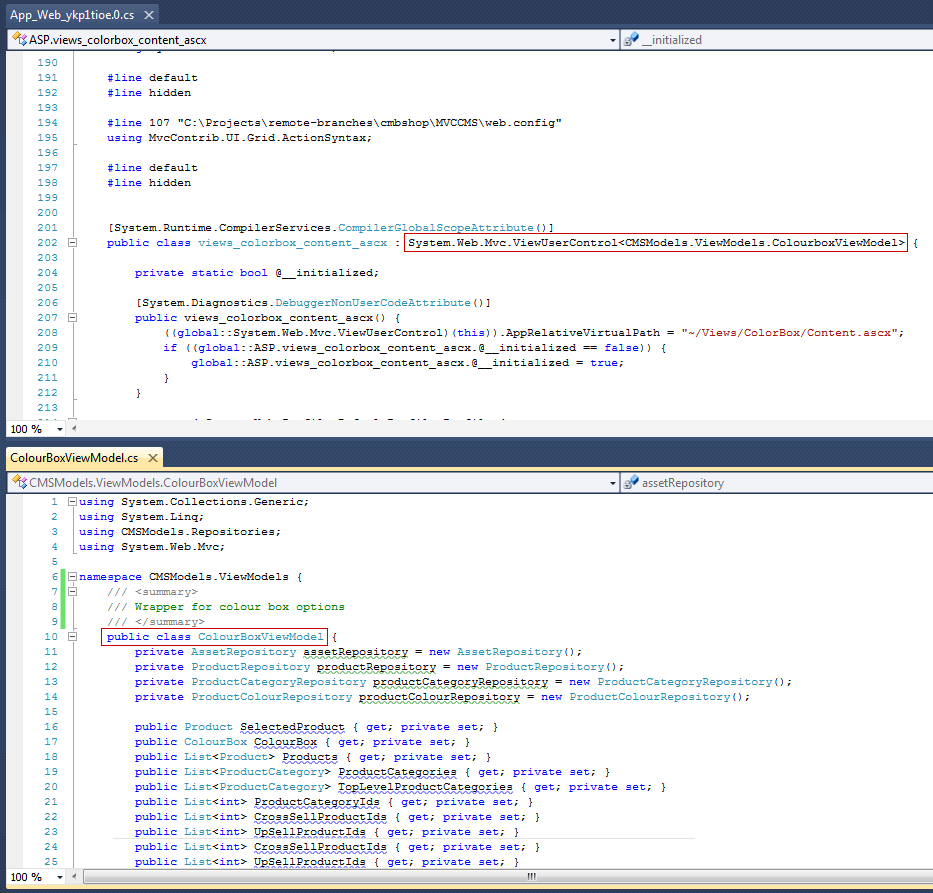Click the web.config path on line 194
Screen dimensions: 933x893
pyautogui.click(x=369, y=123)
